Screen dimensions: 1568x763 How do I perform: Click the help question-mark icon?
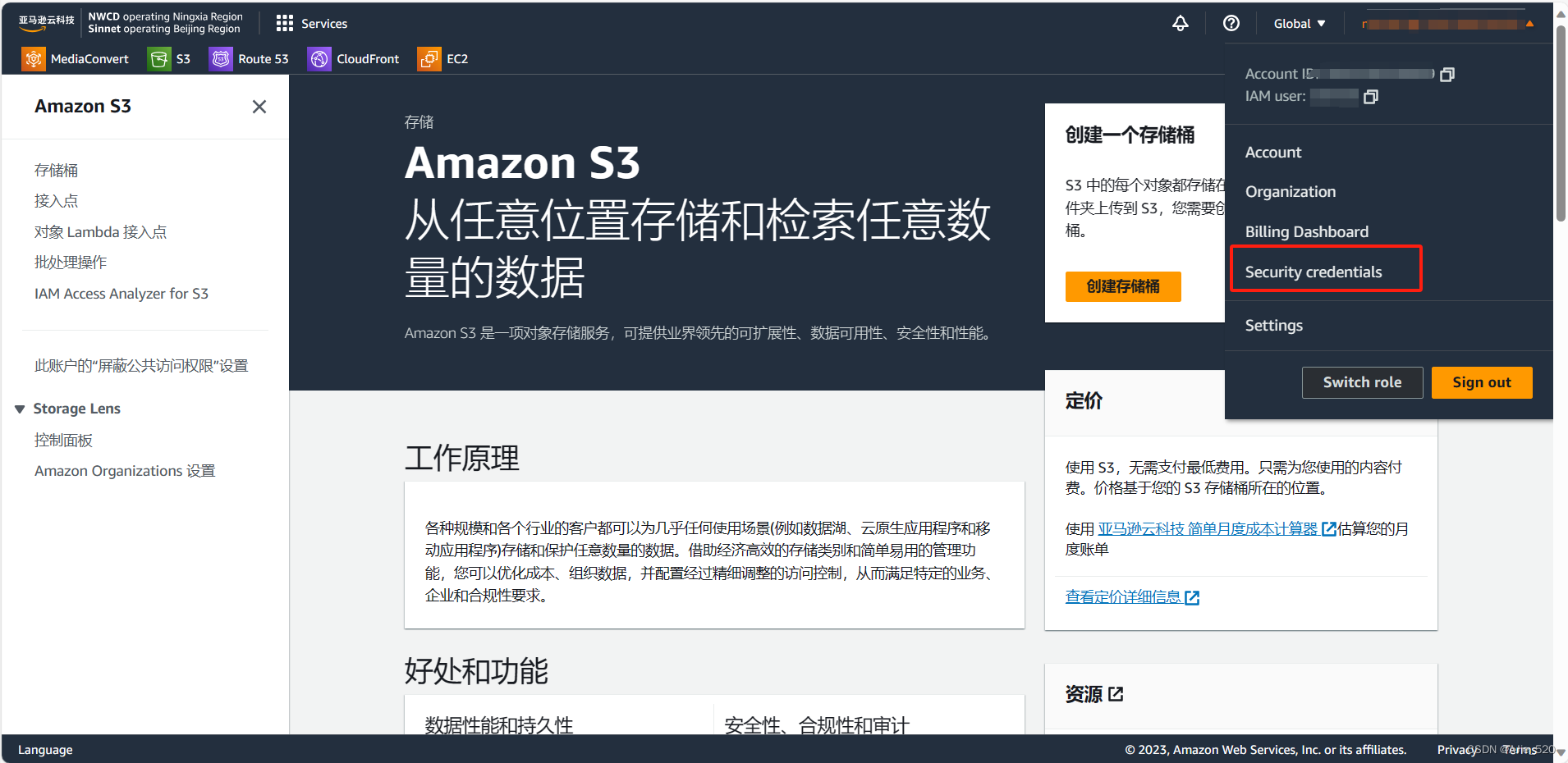1231,23
